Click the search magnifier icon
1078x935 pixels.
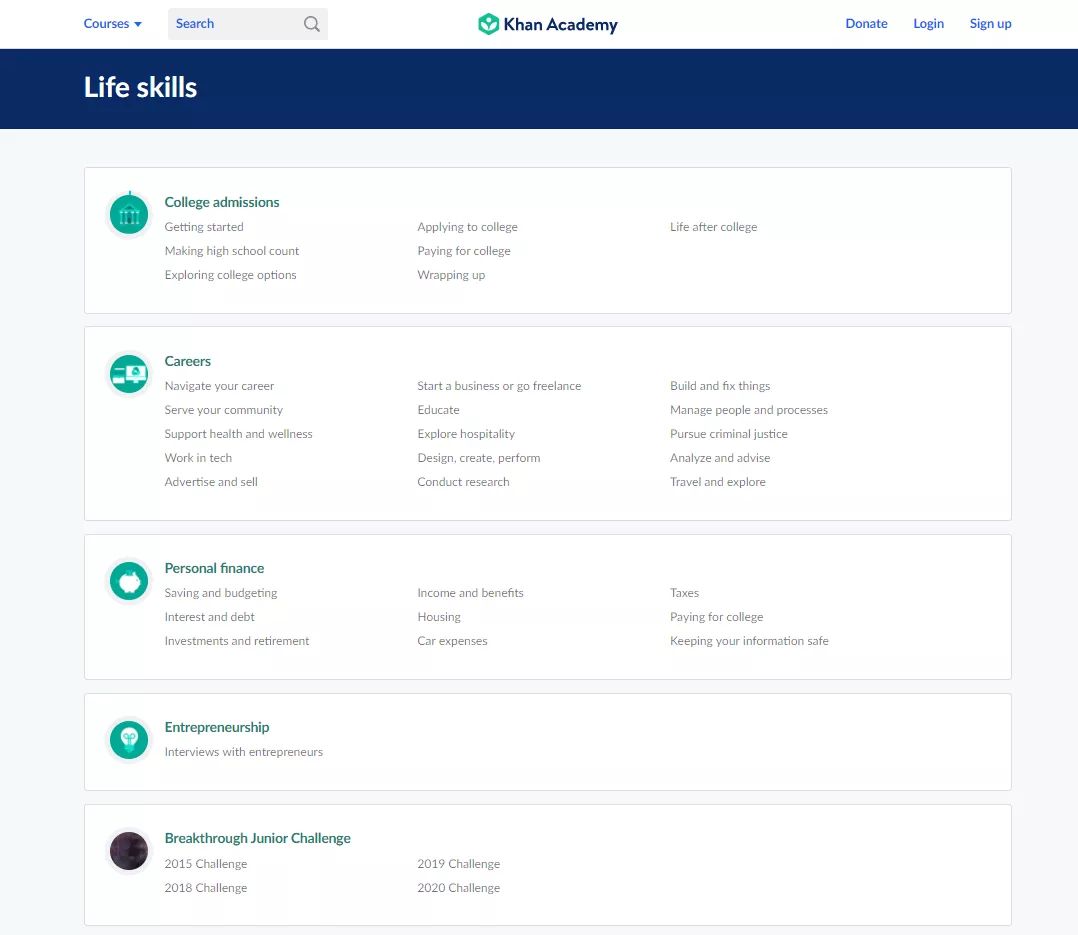click(311, 24)
